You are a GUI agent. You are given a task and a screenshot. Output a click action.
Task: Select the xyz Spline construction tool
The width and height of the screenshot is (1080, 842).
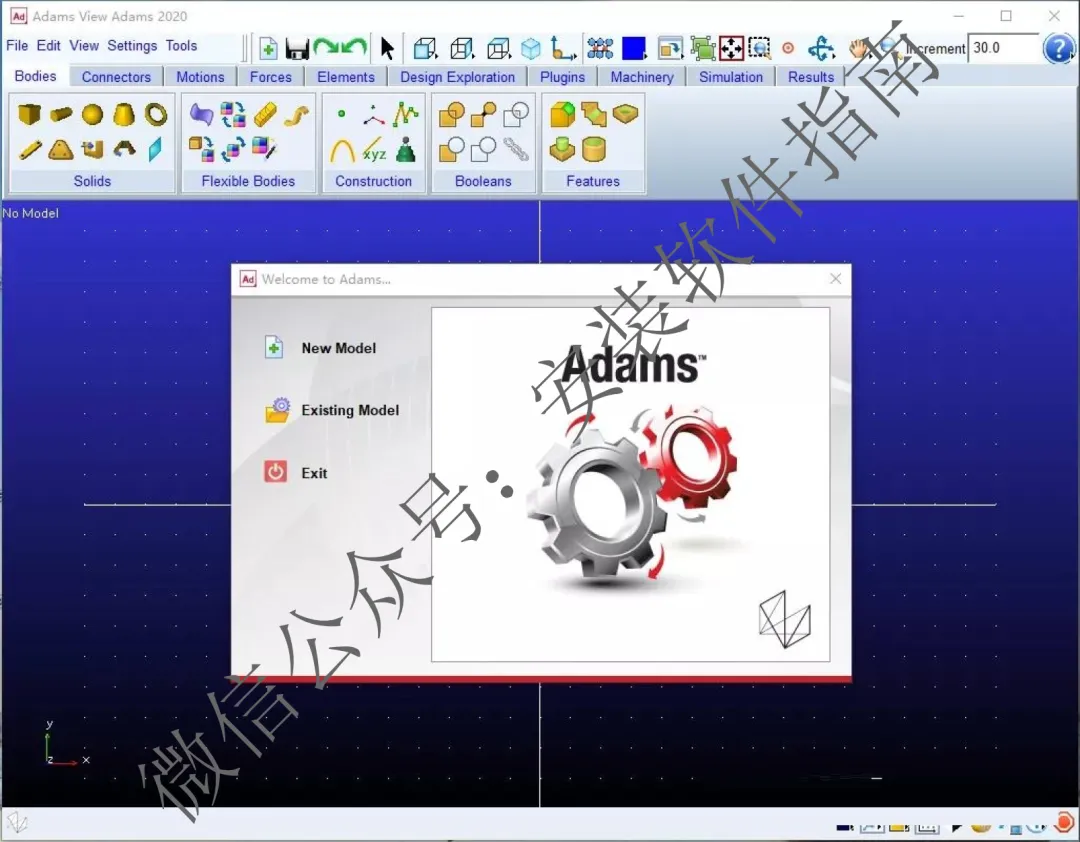(374, 150)
